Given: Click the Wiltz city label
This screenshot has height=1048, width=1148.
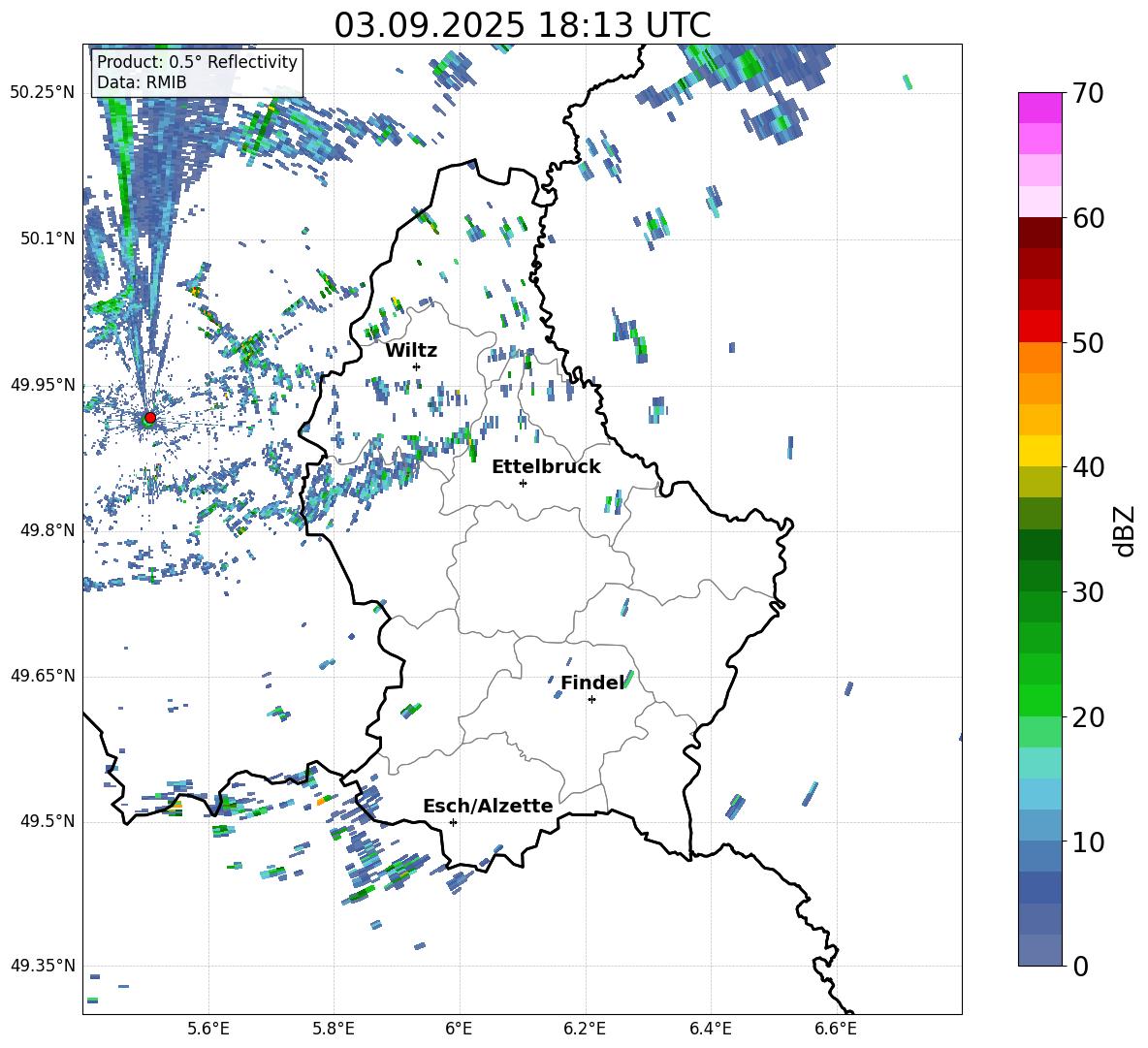Looking at the screenshot, I should click(411, 351).
